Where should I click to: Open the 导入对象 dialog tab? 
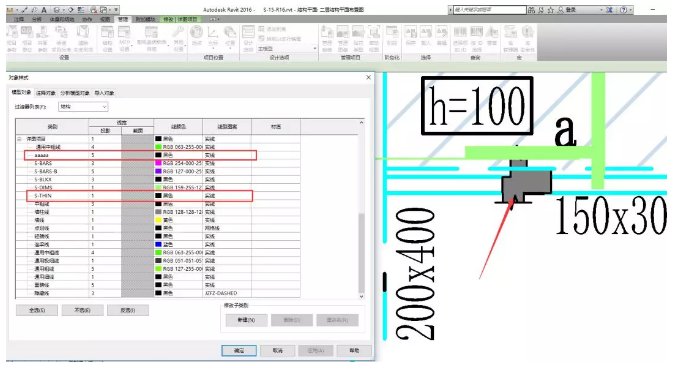coord(104,93)
